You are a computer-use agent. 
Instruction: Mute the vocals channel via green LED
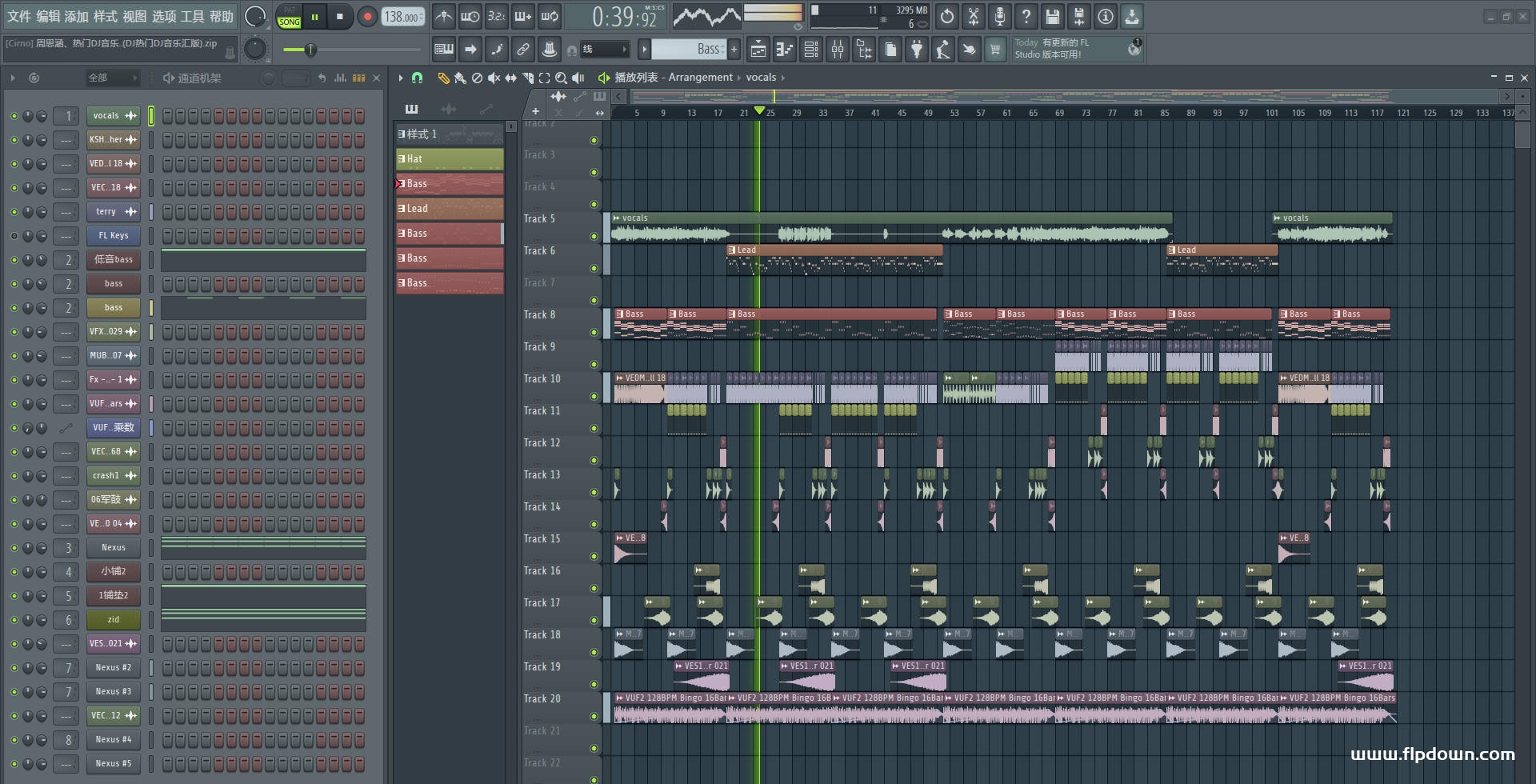pyautogui.click(x=14, y=116)
